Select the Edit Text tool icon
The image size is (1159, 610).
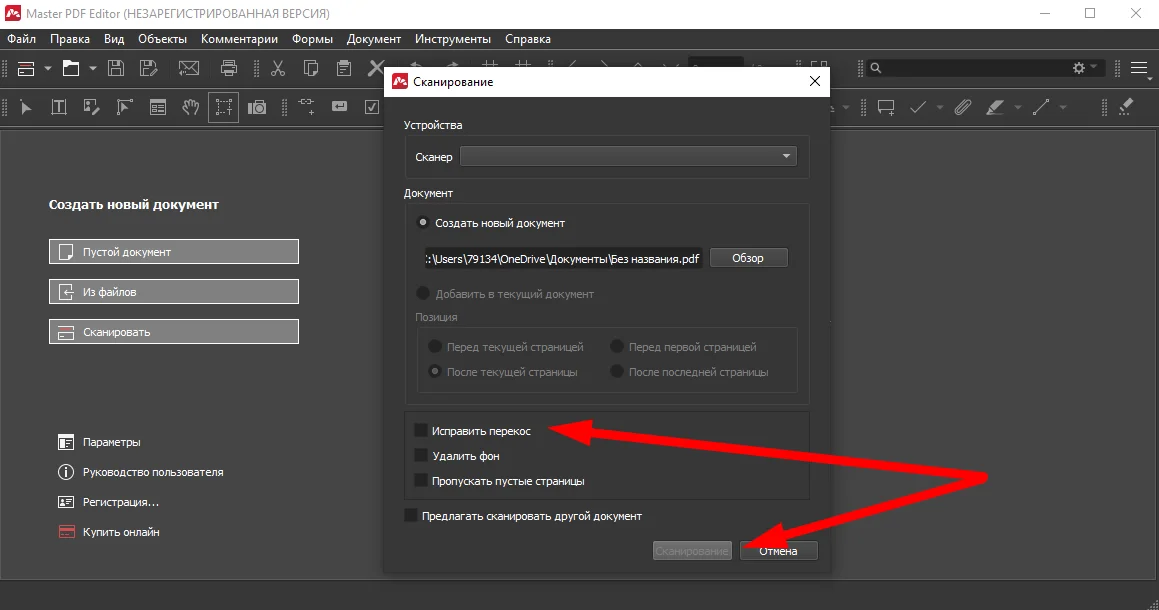coord(59,107)
